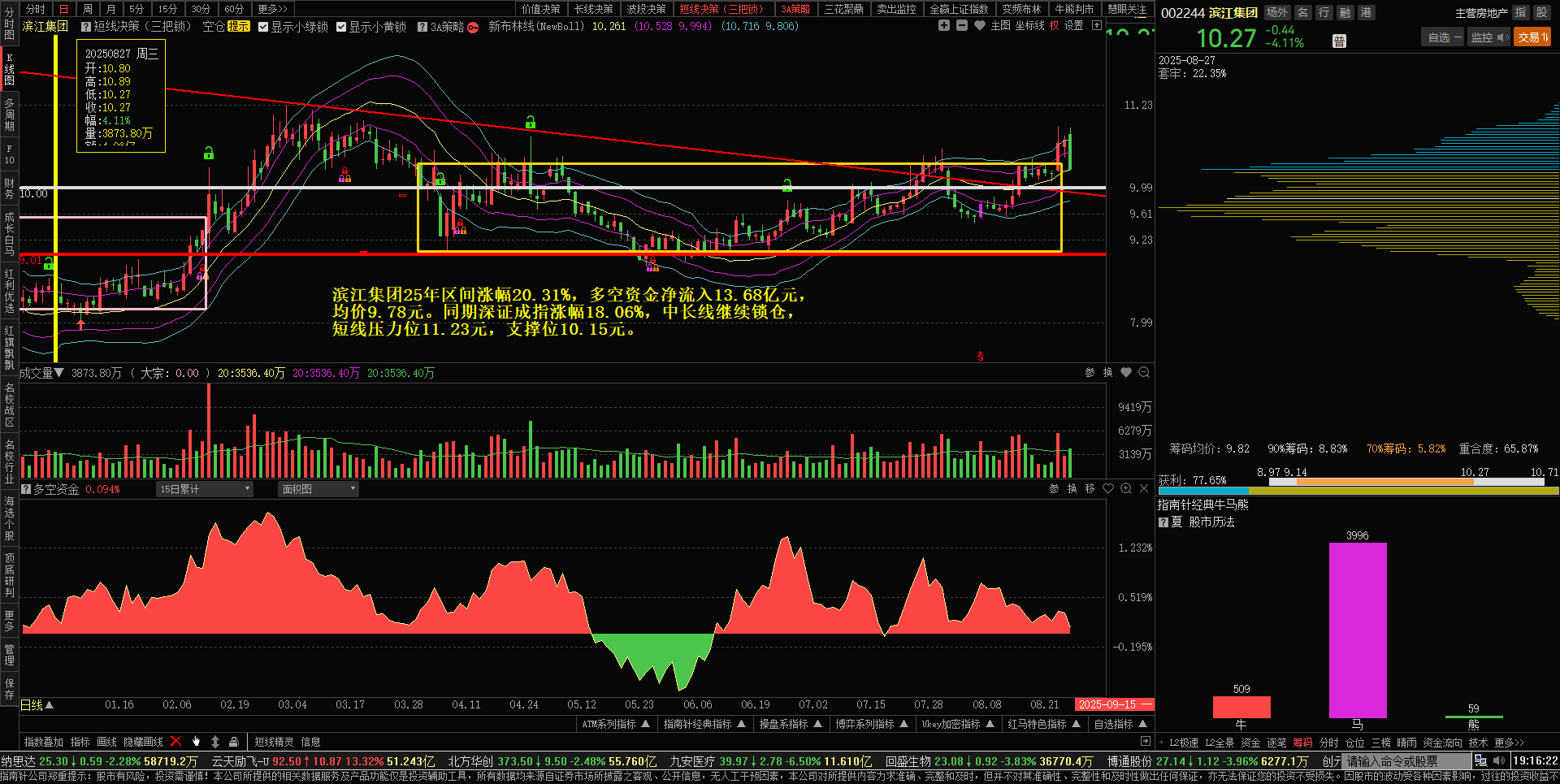Click the zoom-plus magnifier in 多空资金 panel header
The image size is (1560, 784).
1126,488
